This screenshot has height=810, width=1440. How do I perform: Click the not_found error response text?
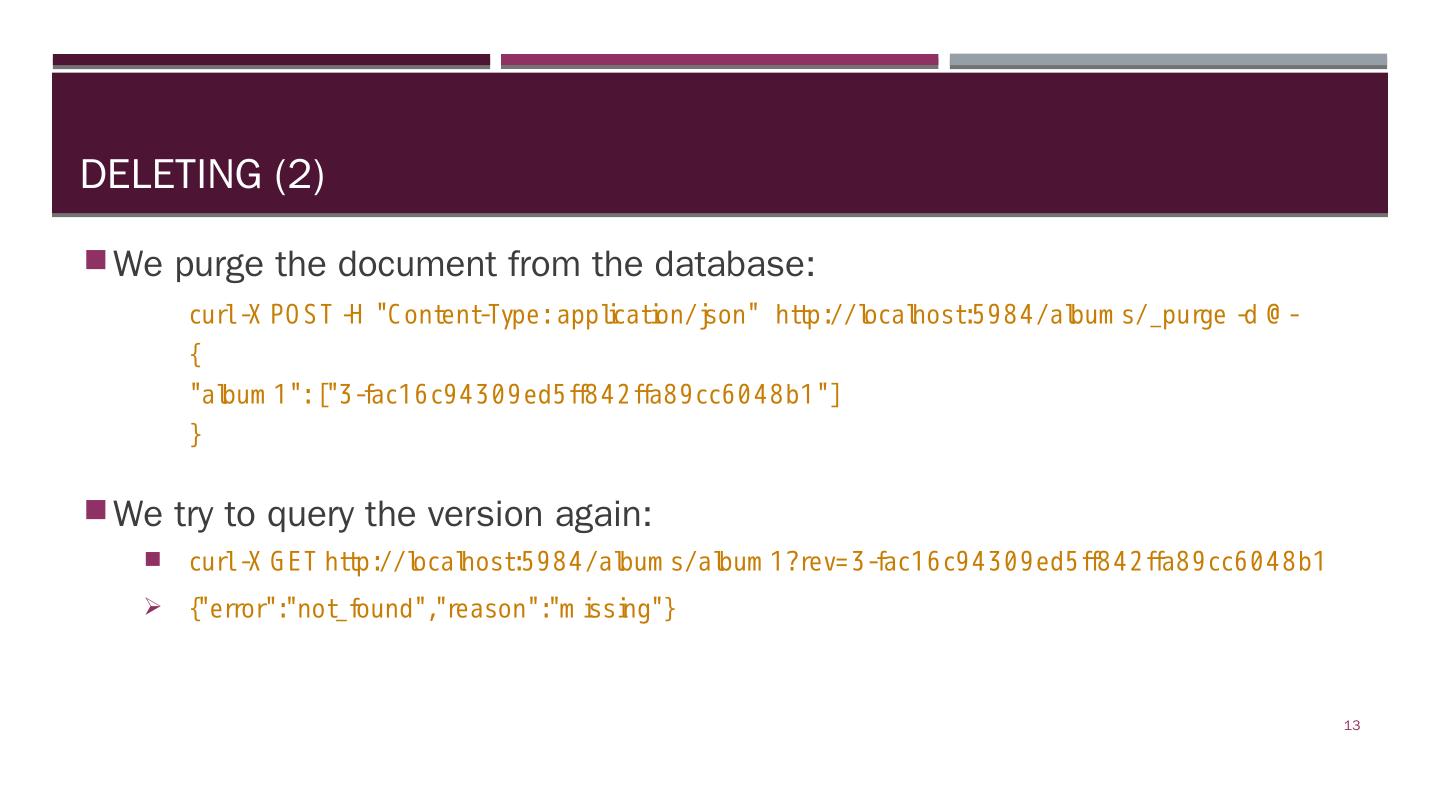(x=433, y=608)
